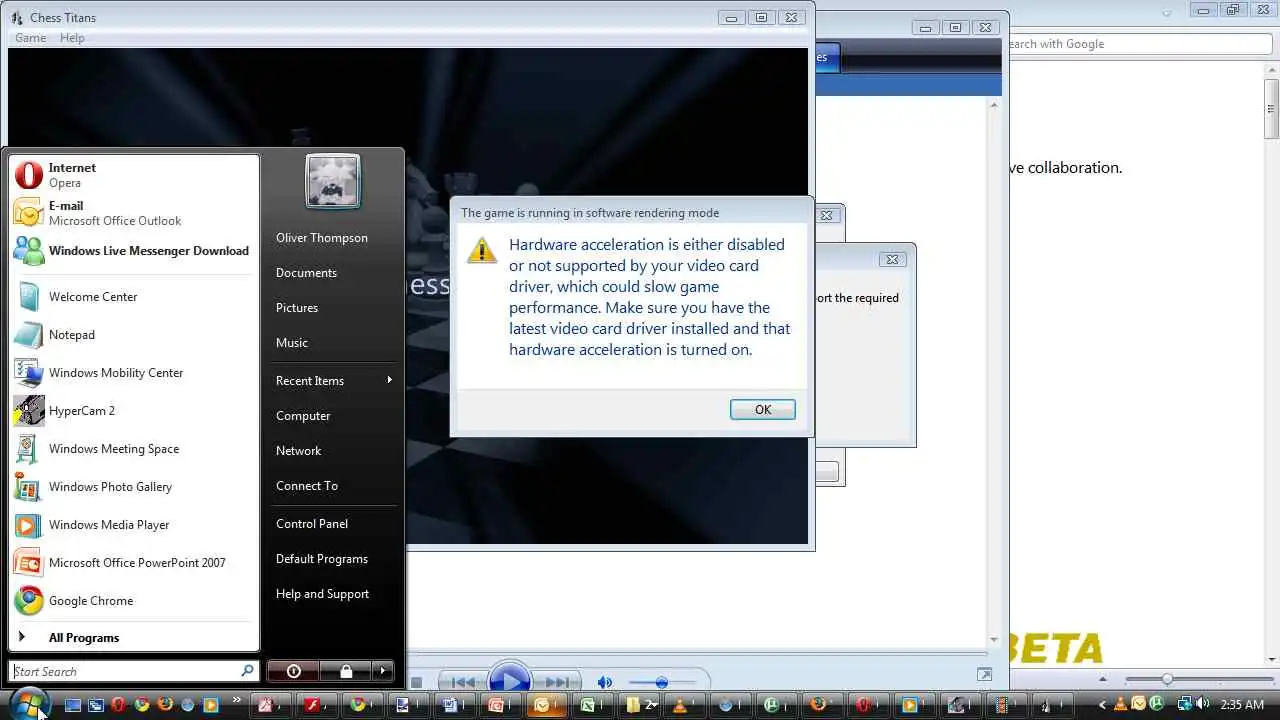
Task: Mute the media player sound
Action: 604,682
